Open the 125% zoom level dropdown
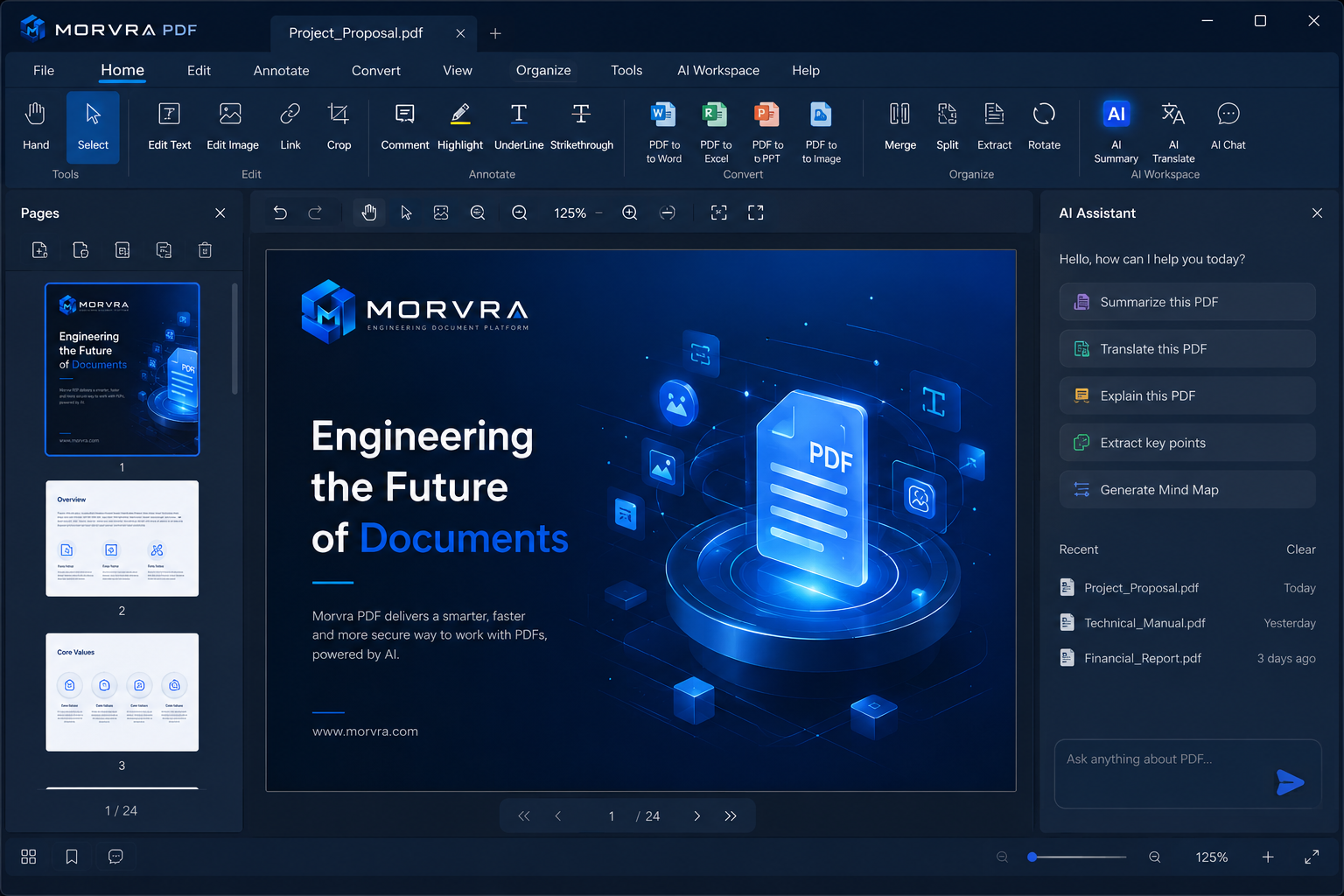 pyautogui.click(x=577, y=213)
